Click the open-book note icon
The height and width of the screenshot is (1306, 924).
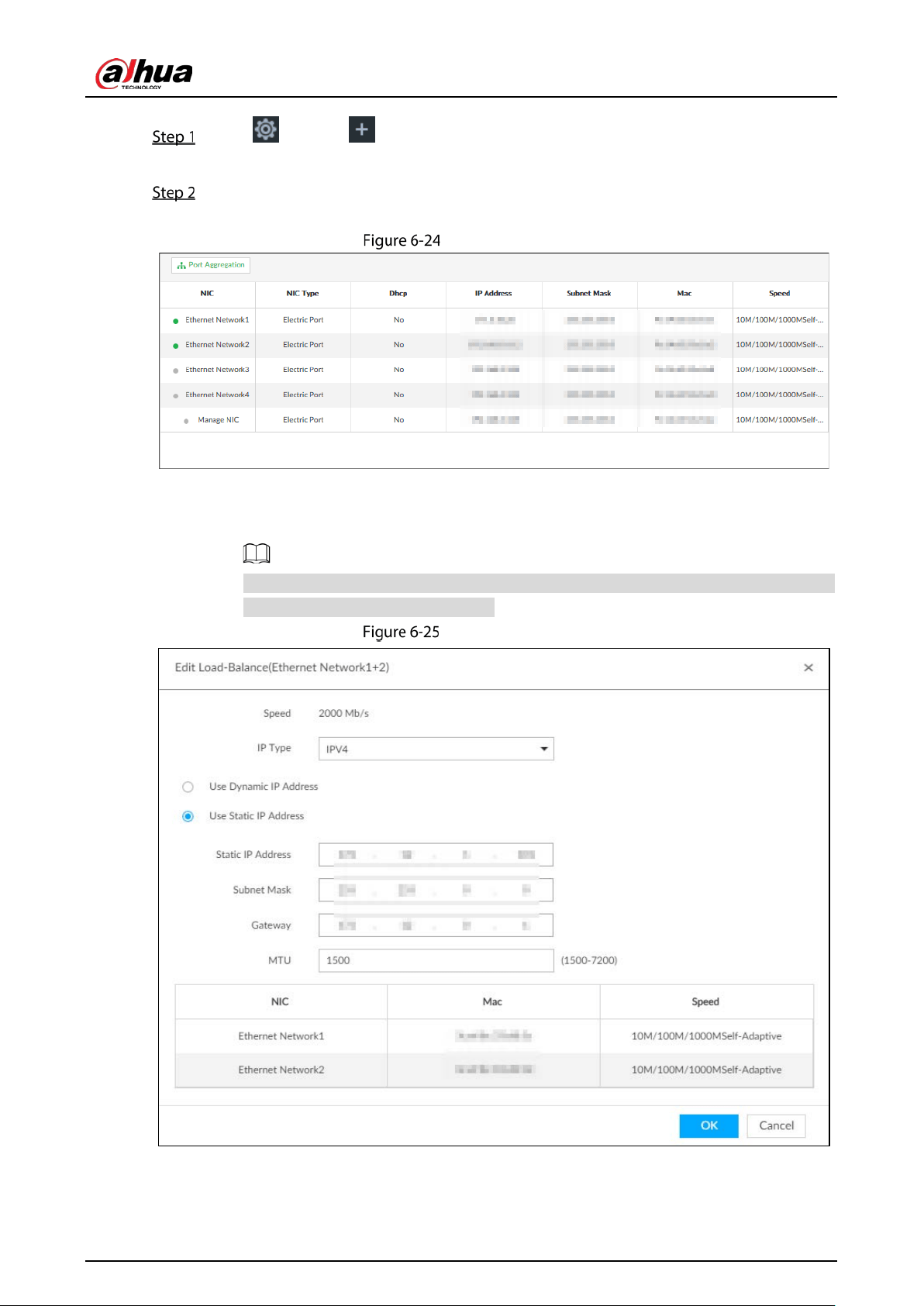point(257,553)
